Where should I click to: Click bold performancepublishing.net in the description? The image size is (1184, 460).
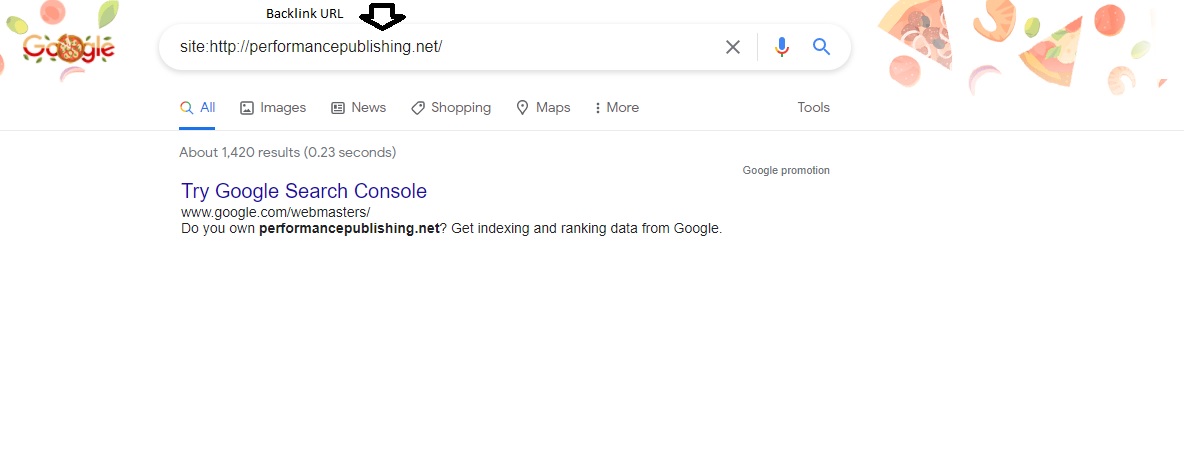pyautogui.click(x=349, y=228)
